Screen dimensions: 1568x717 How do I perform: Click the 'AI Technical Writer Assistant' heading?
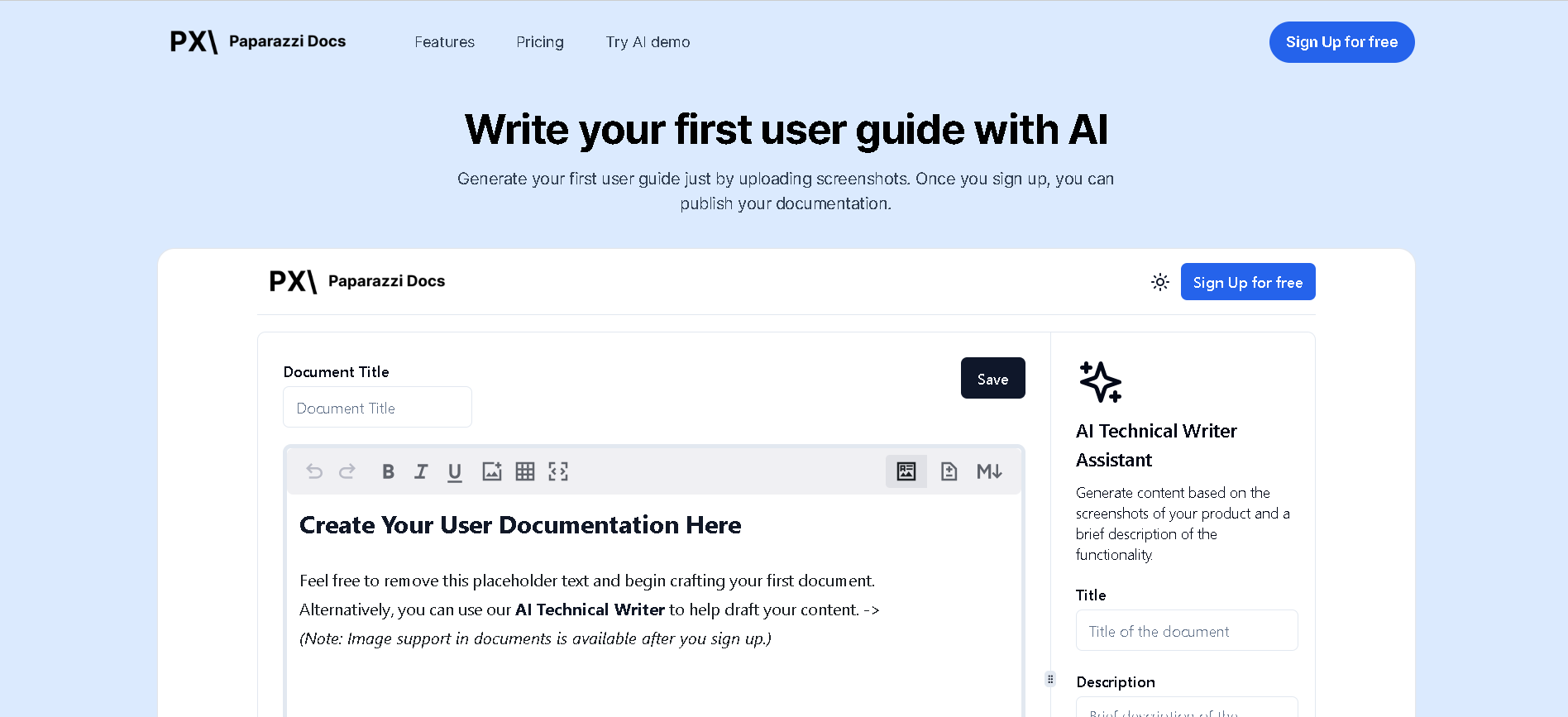(1156, 445)
